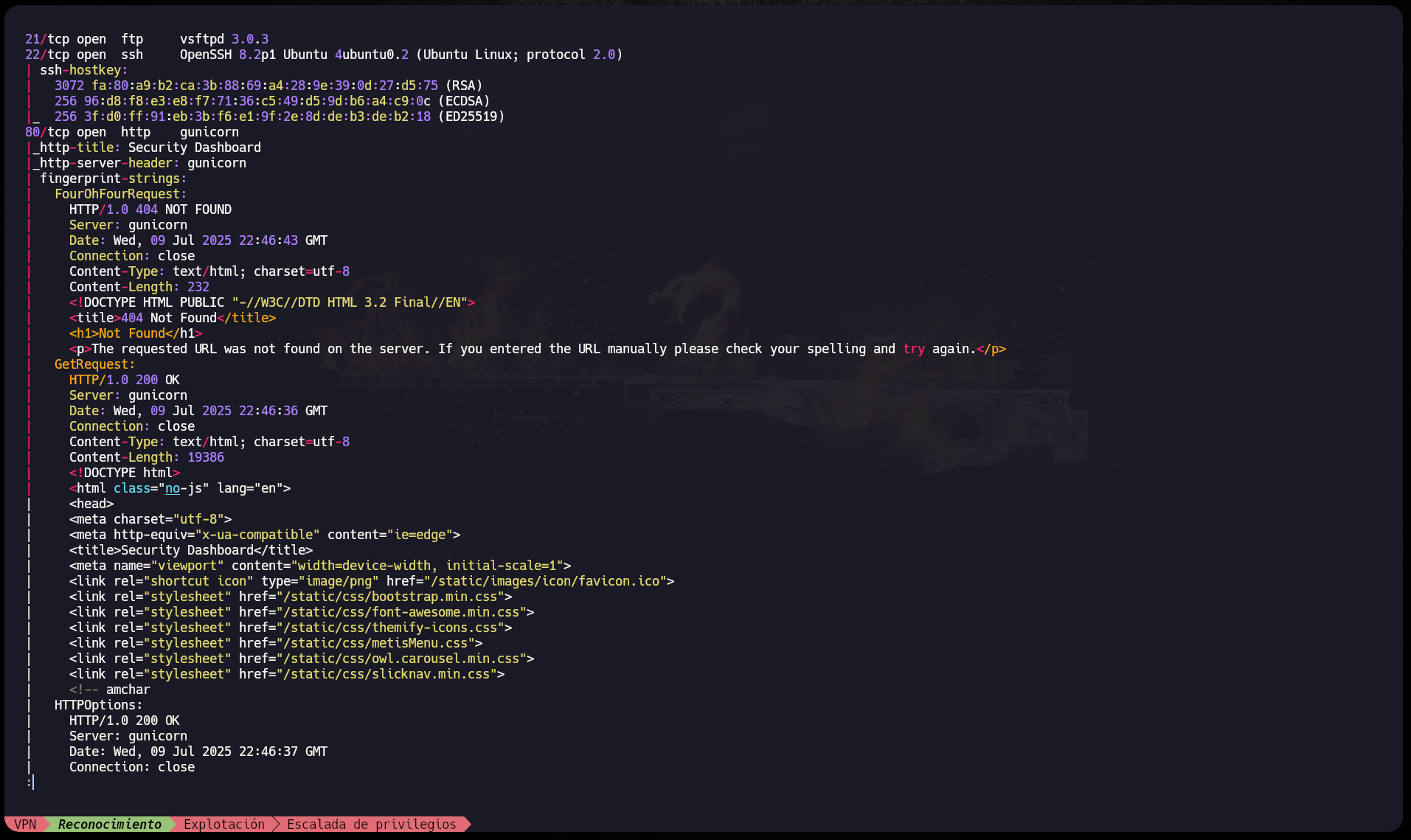This screenshot has height=840, width=1411.
Task: Click the font-awesome.min.css stylesheet path
Action: [x=404, y=612]
